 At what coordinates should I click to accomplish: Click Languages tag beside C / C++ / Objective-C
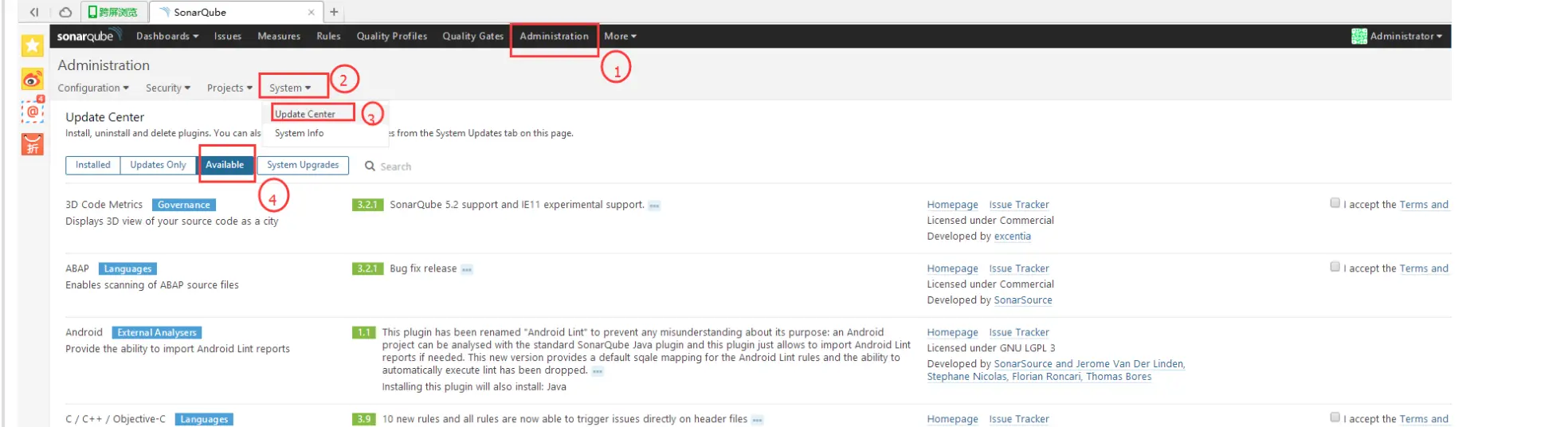click(204, 419)
